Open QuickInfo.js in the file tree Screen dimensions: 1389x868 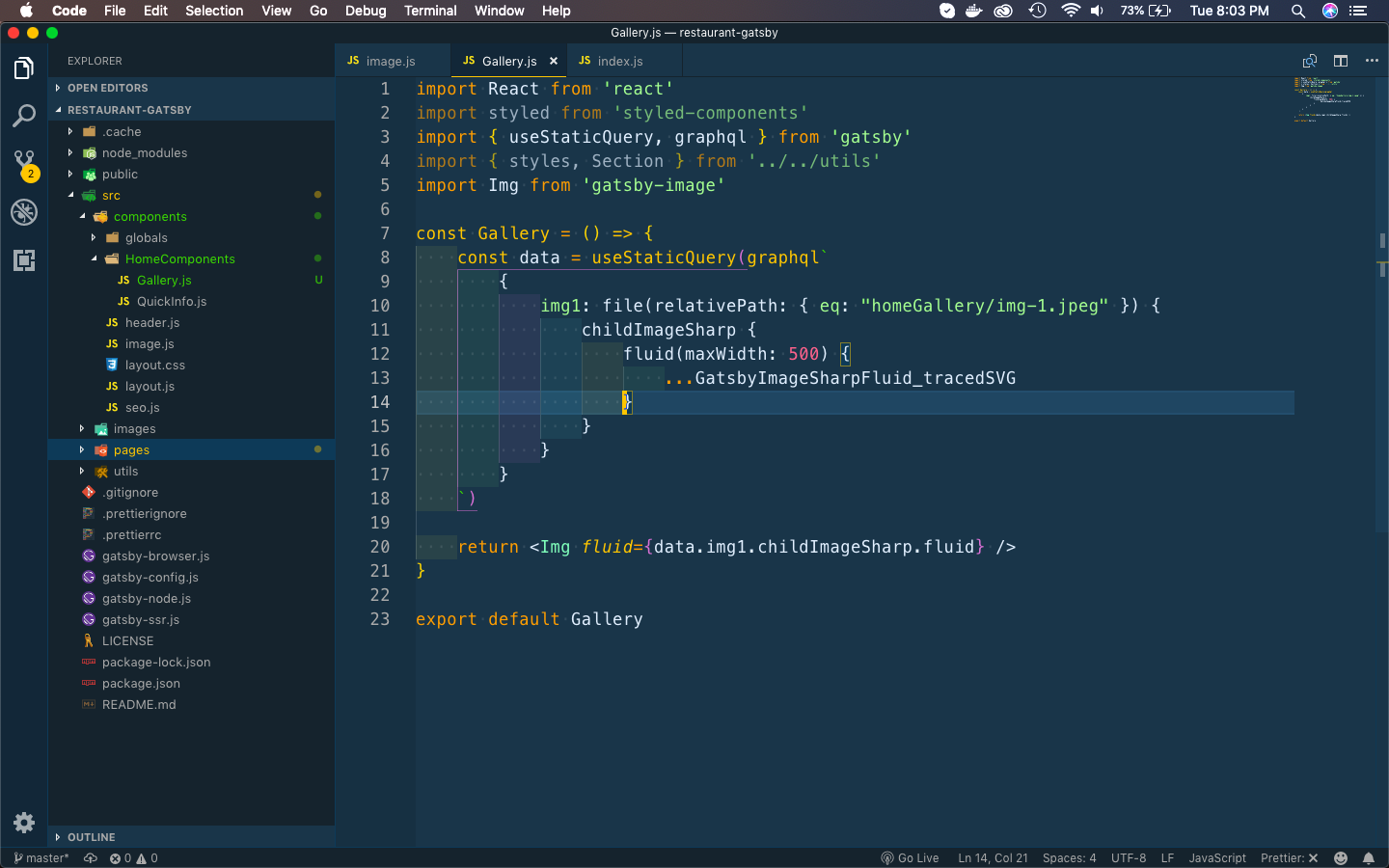pyautogui.click(x=191, y=302)
